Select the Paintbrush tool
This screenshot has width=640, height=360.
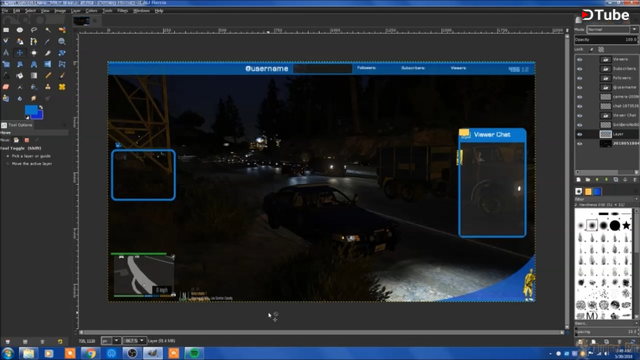click(x=62, y=76)
